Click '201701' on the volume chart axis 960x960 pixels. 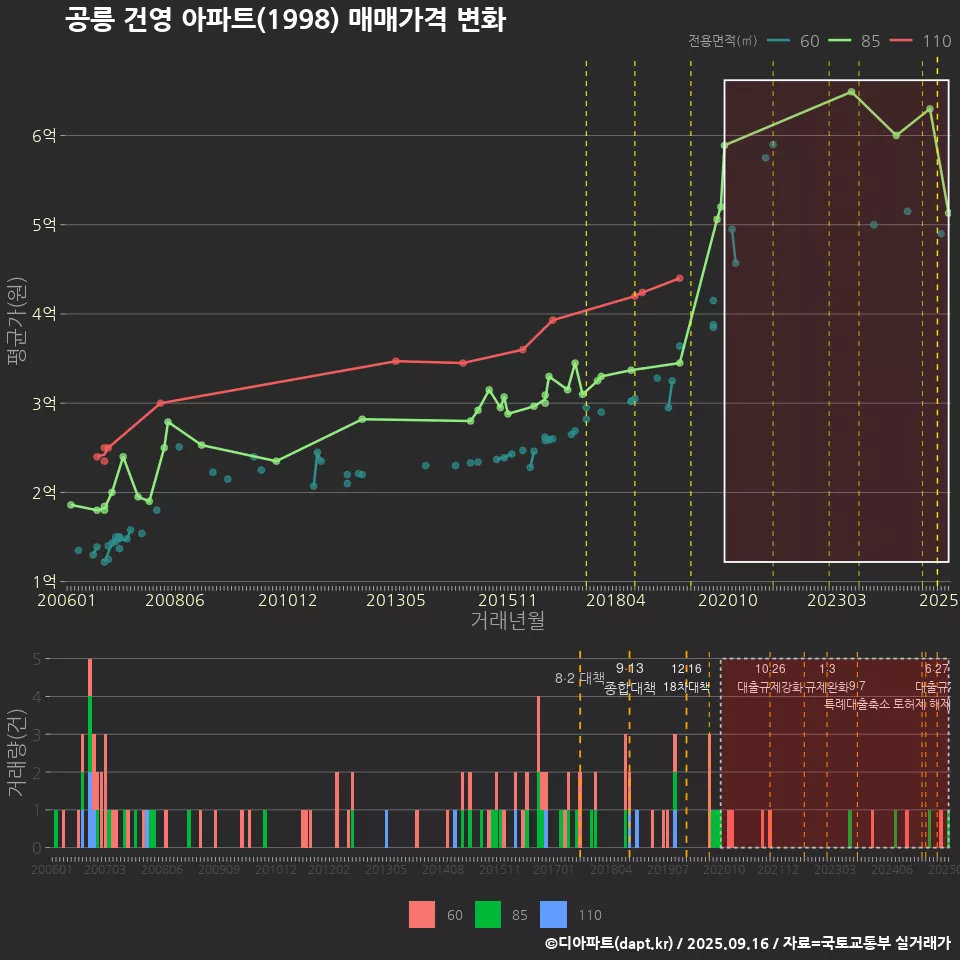(553, 869)
